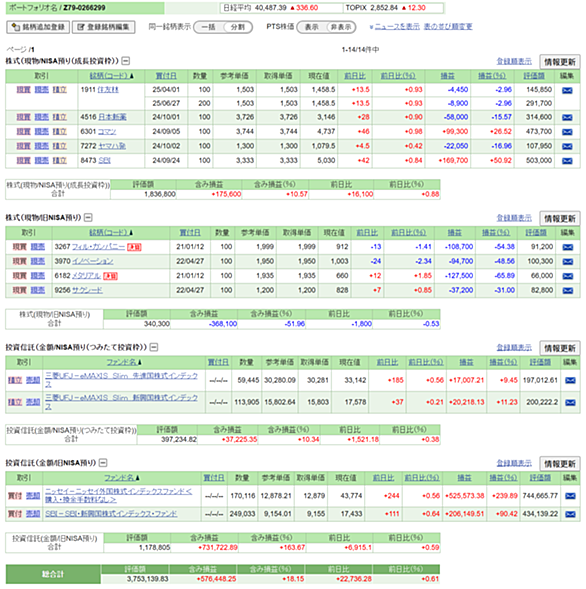Viewport: 586px width, 589px height.
Task: Open stock 3970 name link
Action: coord(92,261)
